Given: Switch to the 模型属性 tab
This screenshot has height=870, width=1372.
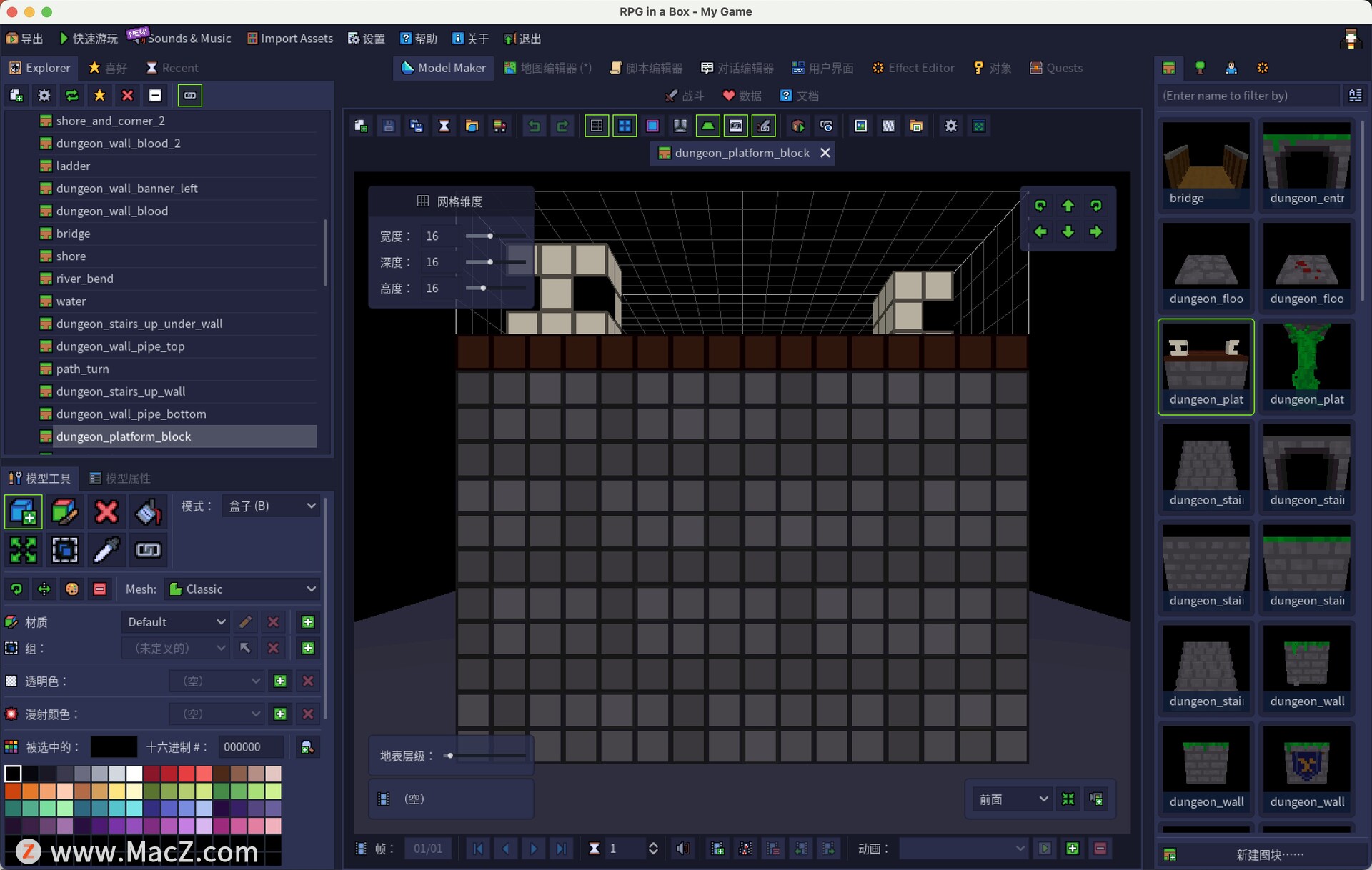Looking at the screenshot, I should (x=120, y=478).
